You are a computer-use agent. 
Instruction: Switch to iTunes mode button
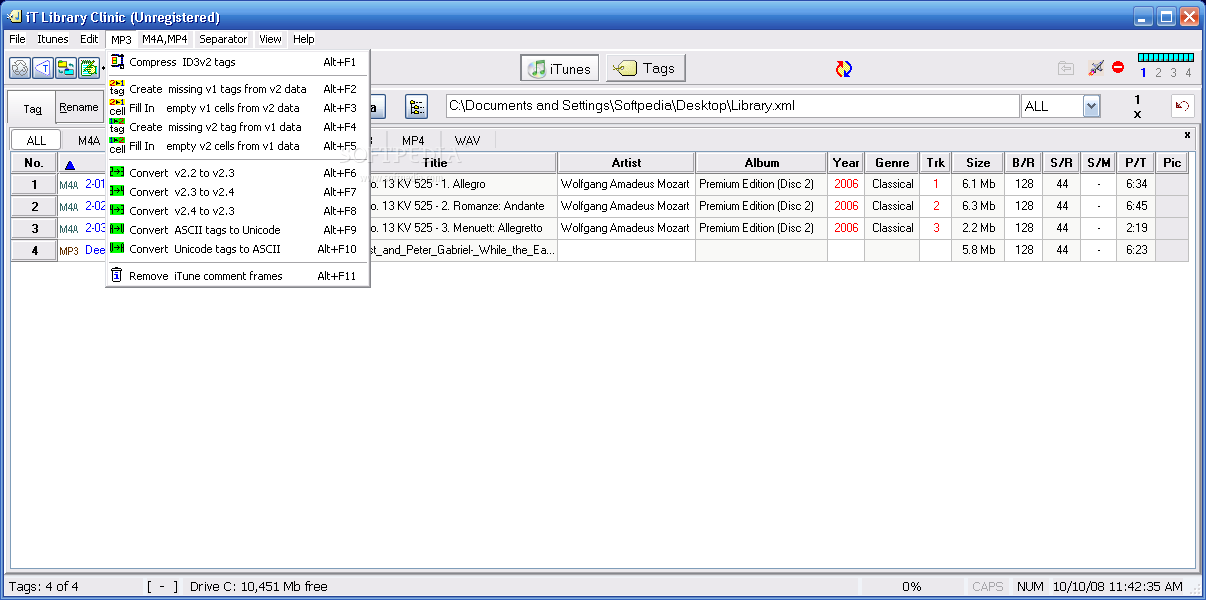(x=560, y=69)
